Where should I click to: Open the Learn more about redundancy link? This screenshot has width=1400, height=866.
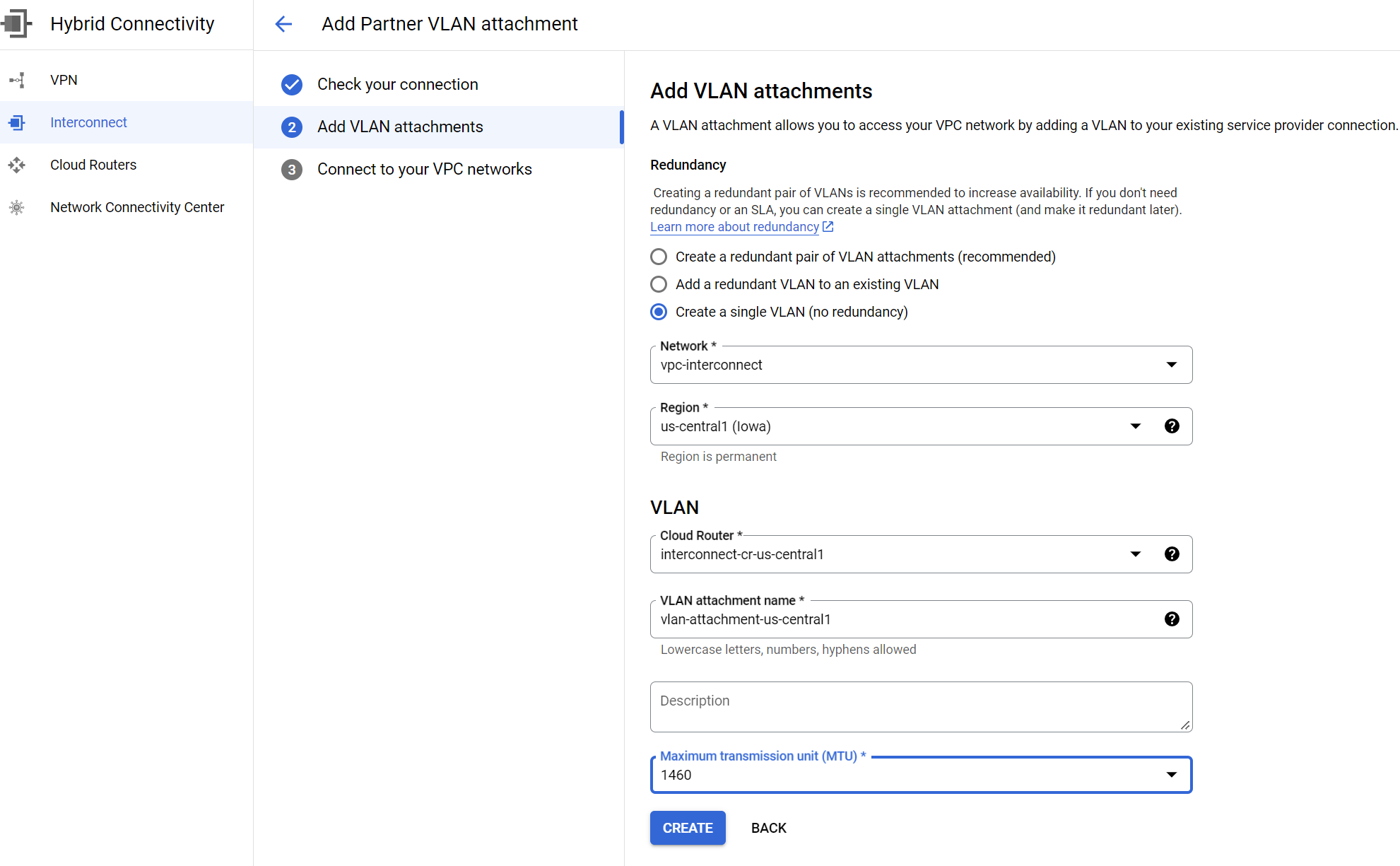734,226
